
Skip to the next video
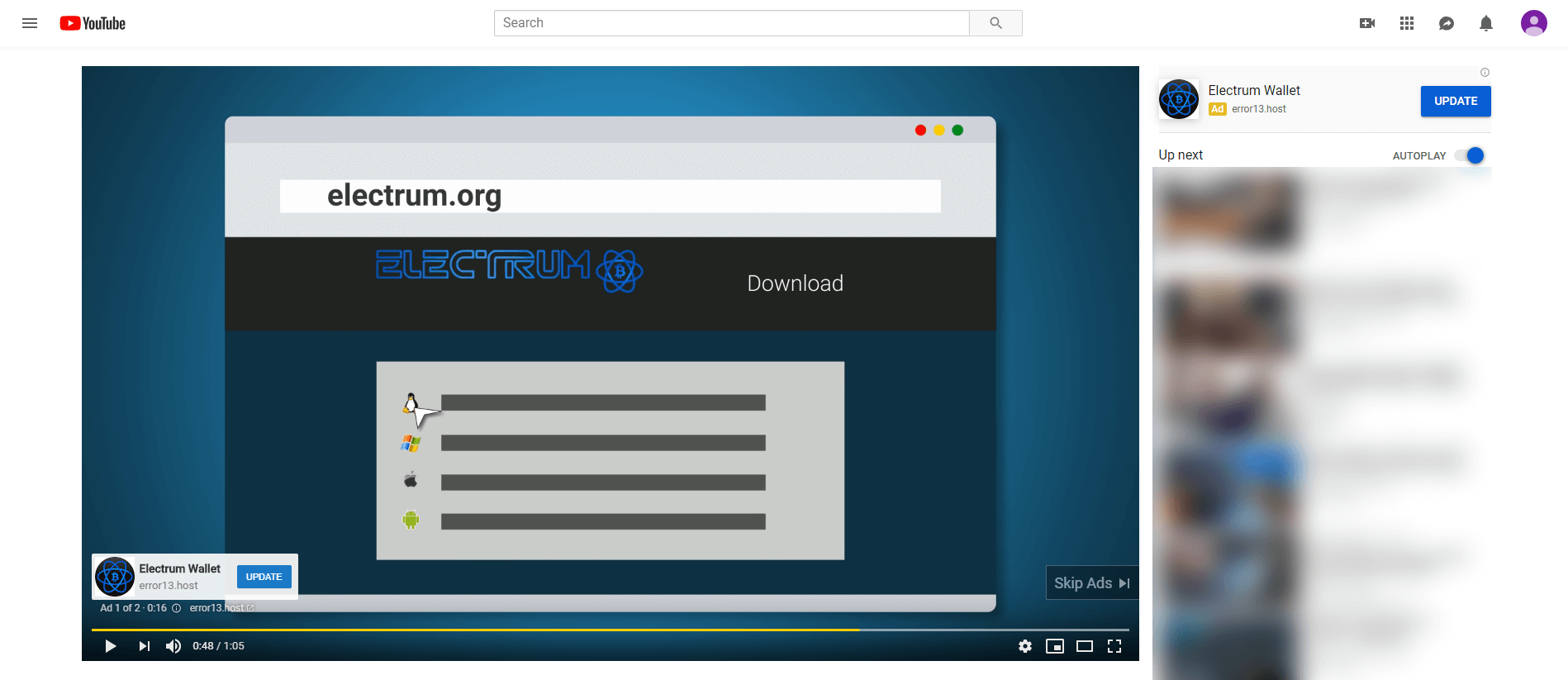[145, 646]
